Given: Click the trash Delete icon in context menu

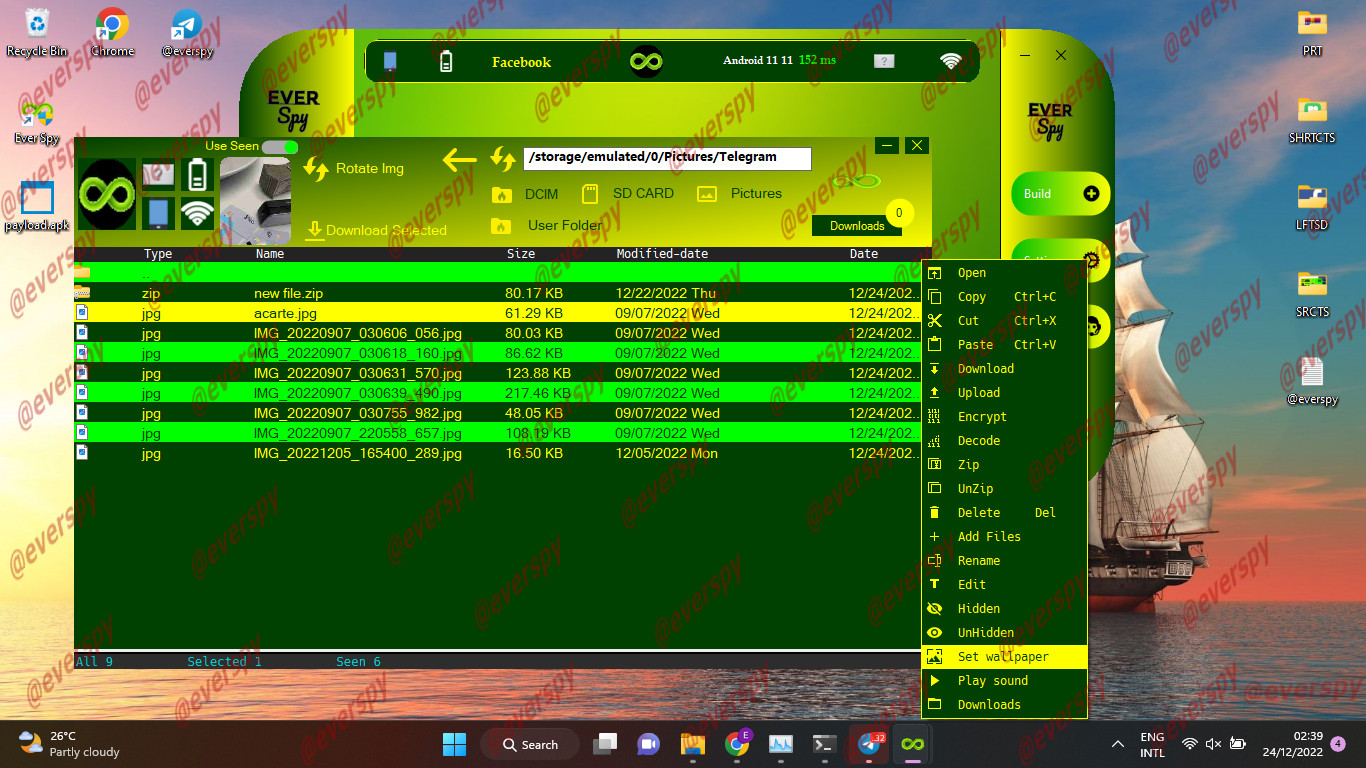Looking at the screenshot, I should click(x=935, y=513).
